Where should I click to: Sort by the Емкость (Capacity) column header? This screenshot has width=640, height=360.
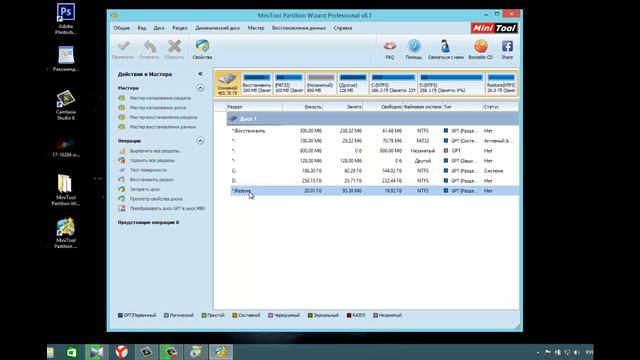(x=302, y=107)
